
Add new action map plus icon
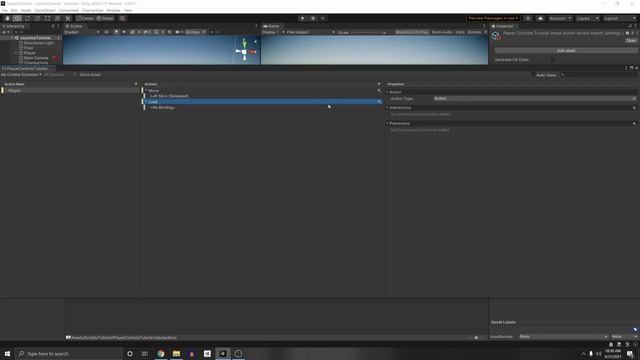coord(136,84)
